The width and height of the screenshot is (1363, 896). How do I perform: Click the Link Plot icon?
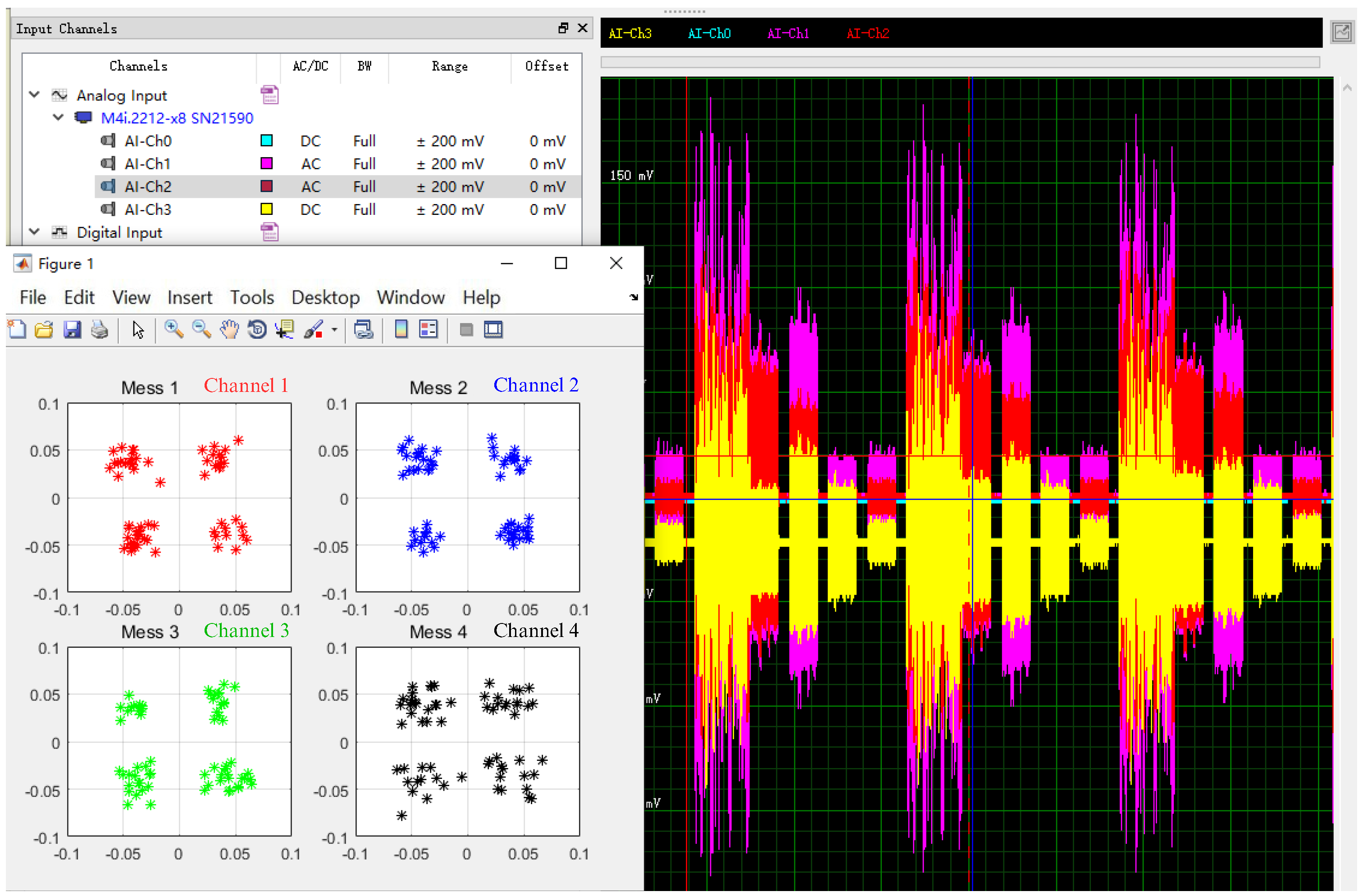click(x=364, y=330)
